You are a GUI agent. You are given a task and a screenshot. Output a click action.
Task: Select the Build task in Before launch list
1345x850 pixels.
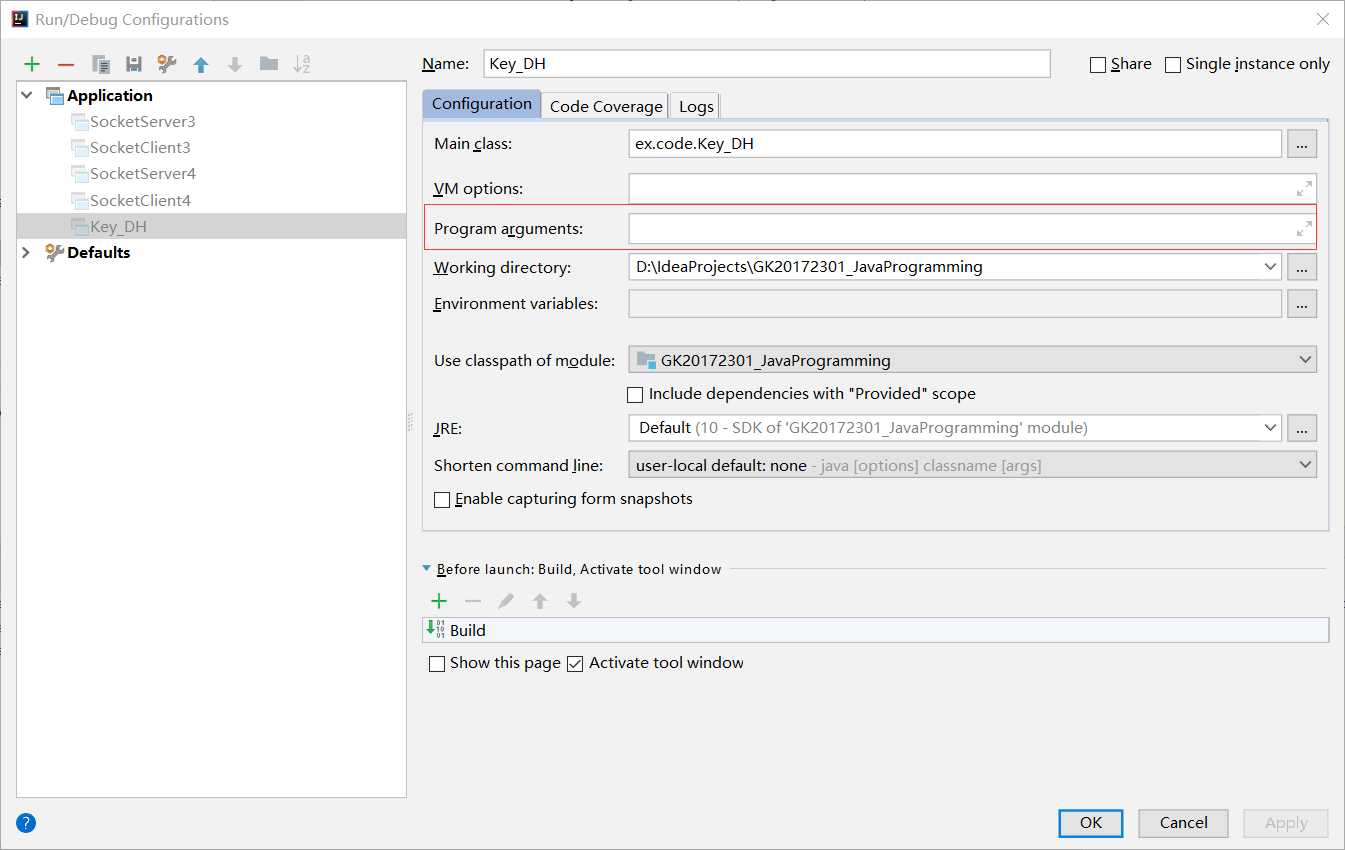876,630
